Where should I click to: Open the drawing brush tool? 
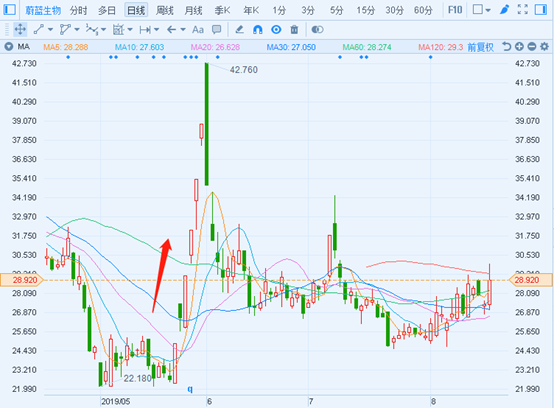coord(505,9)
